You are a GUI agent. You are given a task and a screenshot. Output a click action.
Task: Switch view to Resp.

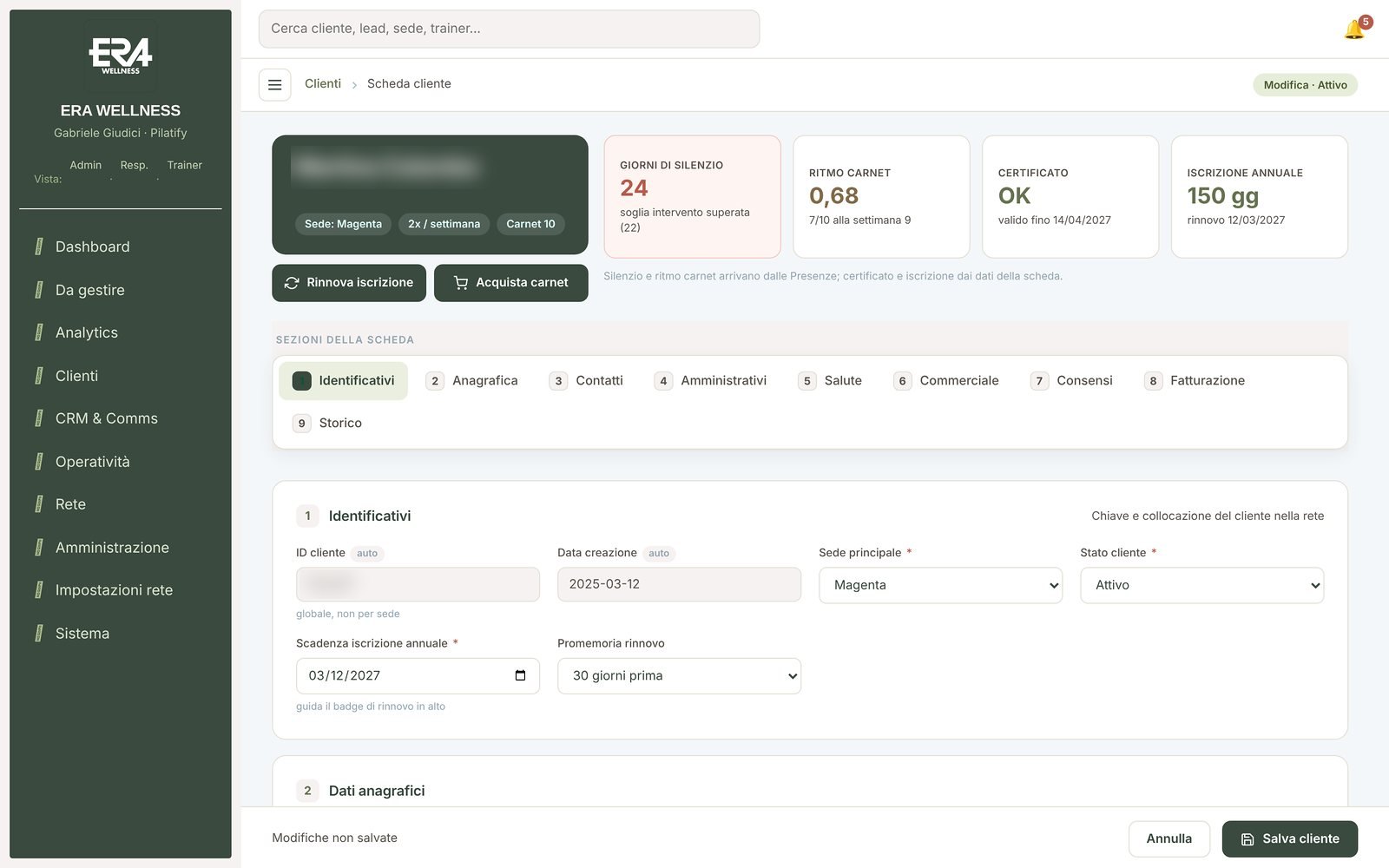(x=134, y=165)
